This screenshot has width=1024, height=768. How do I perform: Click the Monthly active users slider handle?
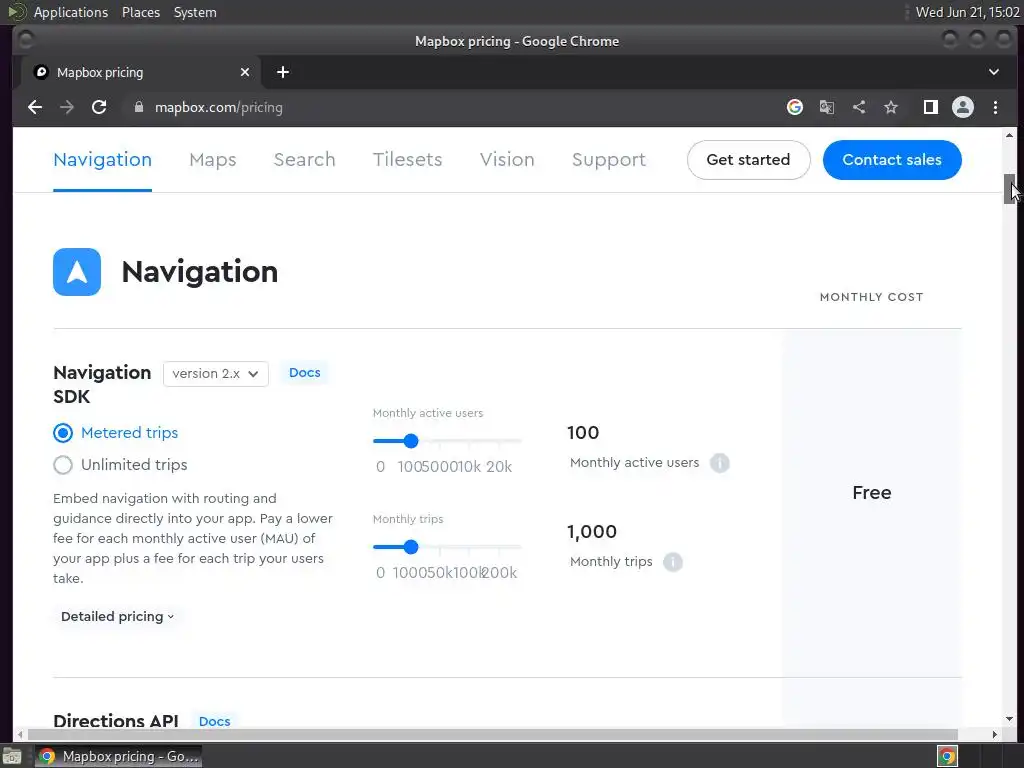tap(411, 441)
